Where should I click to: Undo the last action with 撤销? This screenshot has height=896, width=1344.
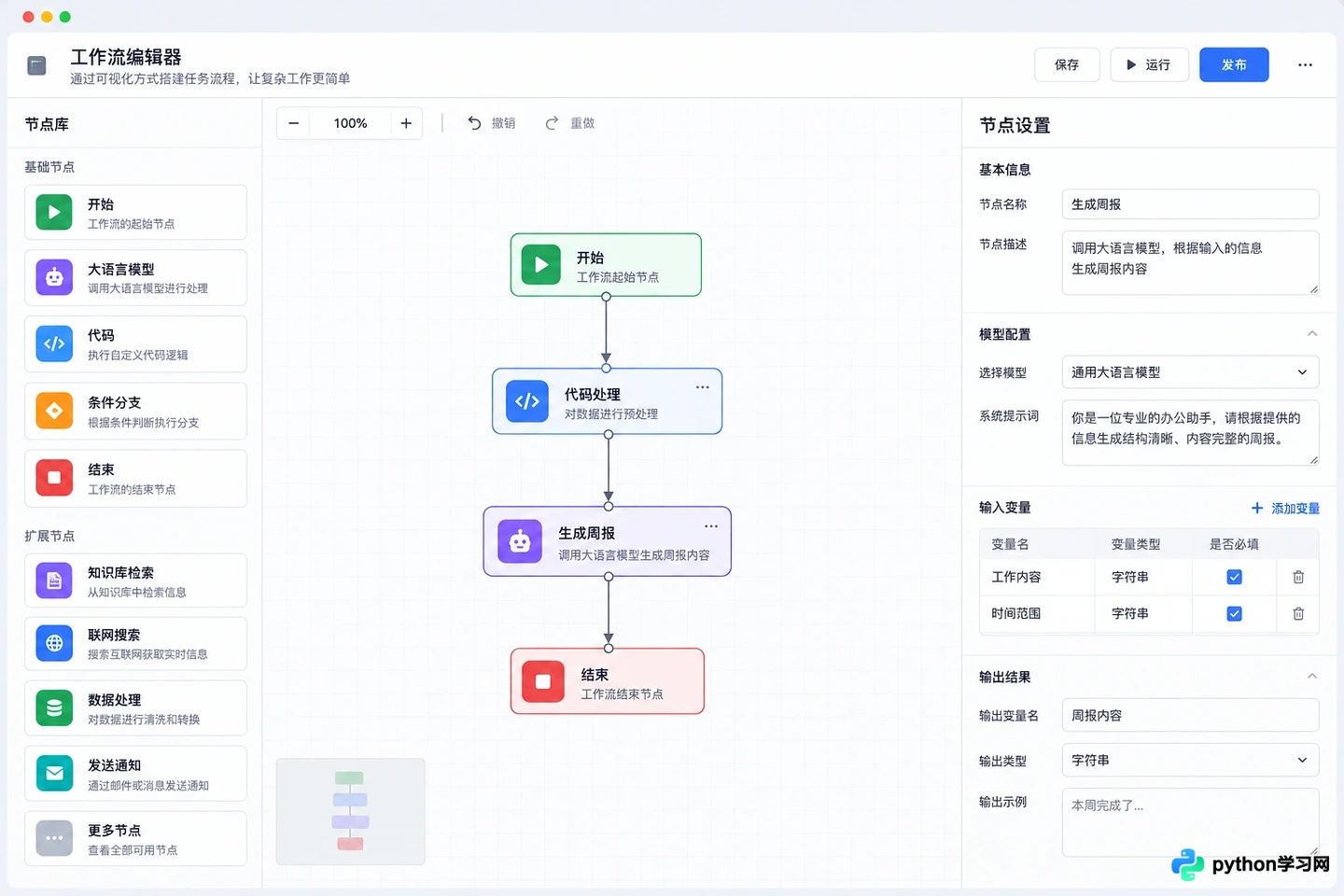click(x=492, y=123)
